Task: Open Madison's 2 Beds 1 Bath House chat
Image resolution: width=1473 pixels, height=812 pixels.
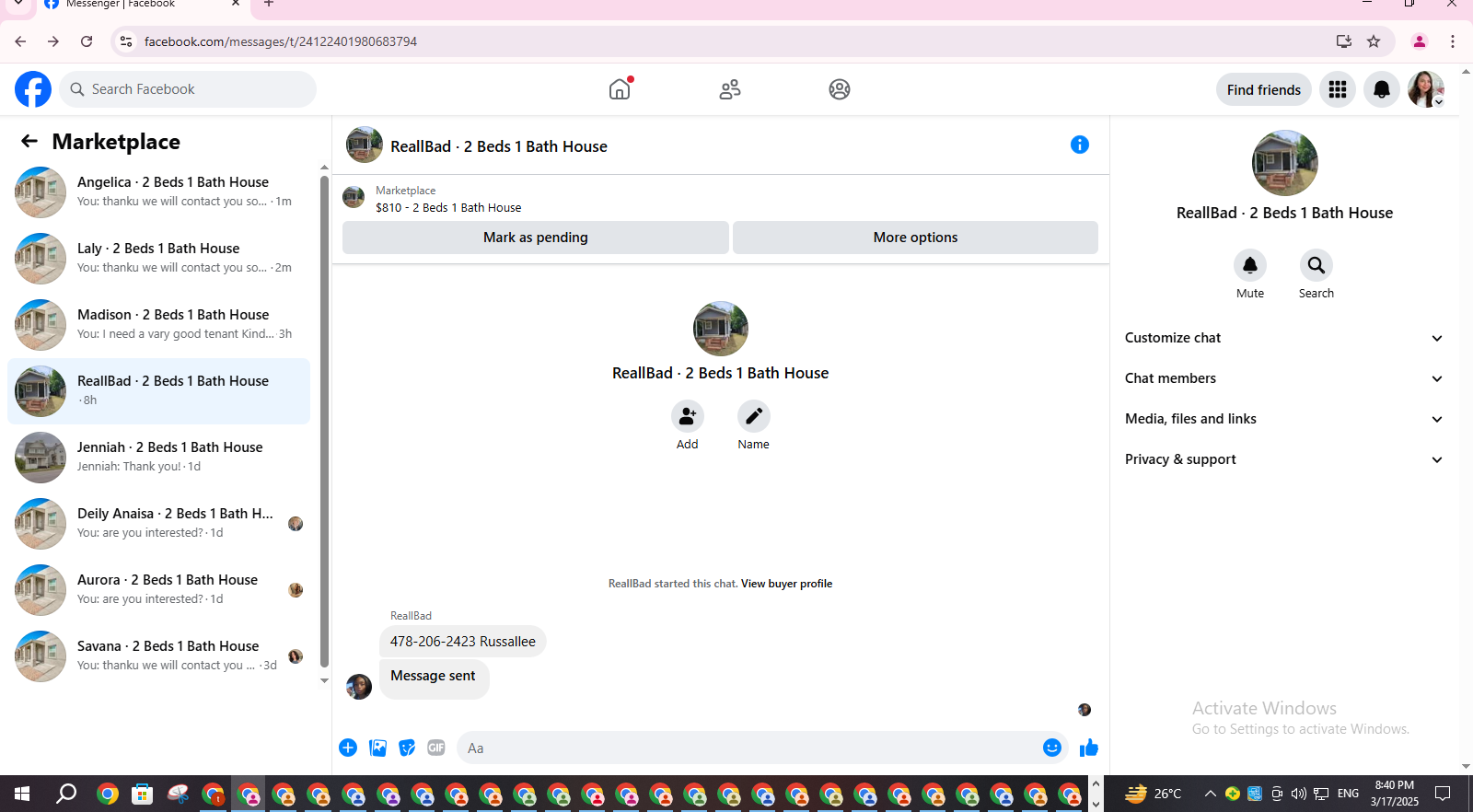Action: (x=158, y=325)
